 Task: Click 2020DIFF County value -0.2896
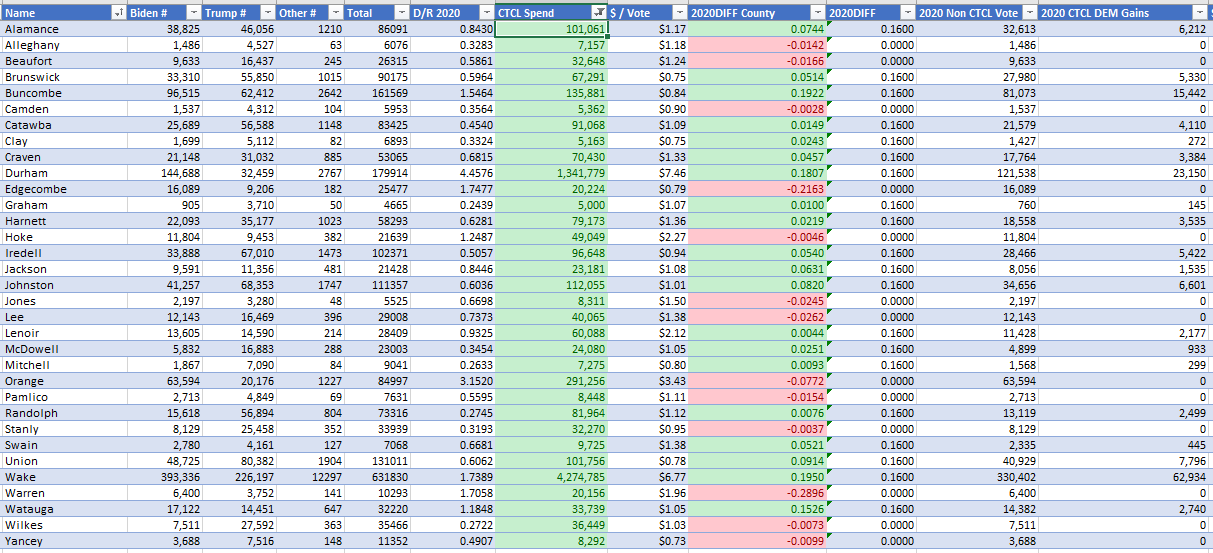pyautogui.click(x=805, y=493)
